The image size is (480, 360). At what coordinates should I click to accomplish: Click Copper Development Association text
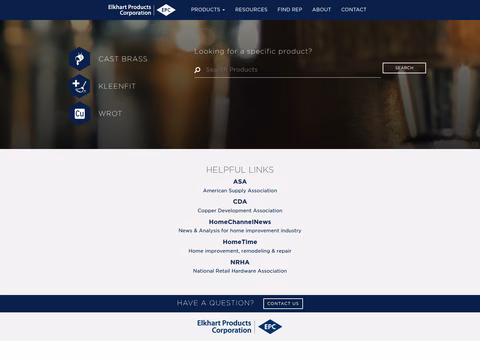(240, 211)
